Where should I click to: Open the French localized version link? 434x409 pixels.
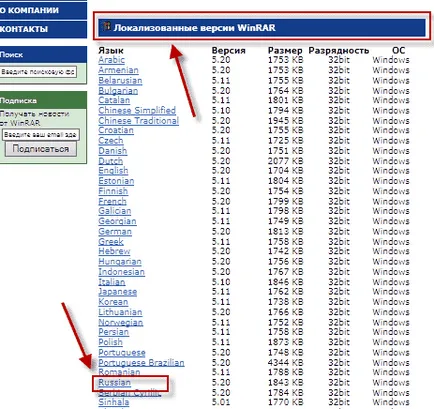point(112,201)
